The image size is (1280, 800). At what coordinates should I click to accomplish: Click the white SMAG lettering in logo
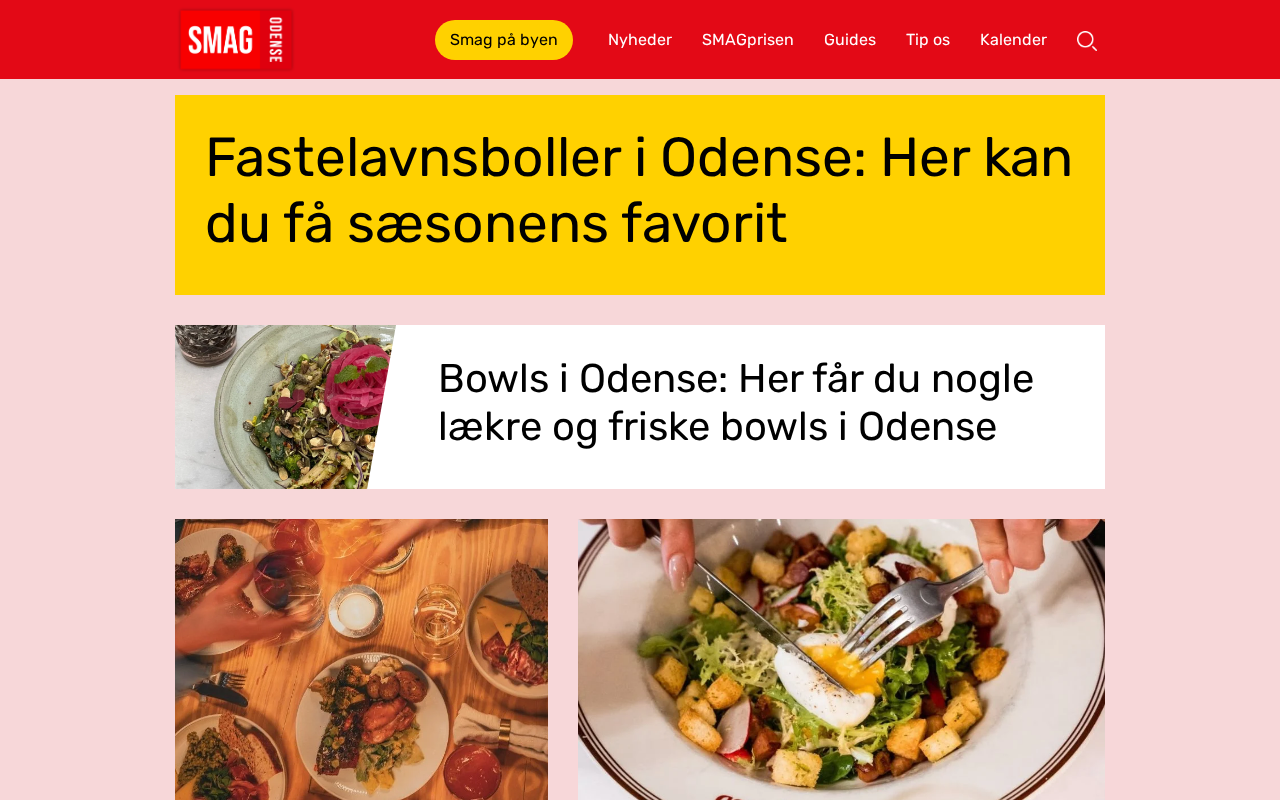click(x=221, y=40)
